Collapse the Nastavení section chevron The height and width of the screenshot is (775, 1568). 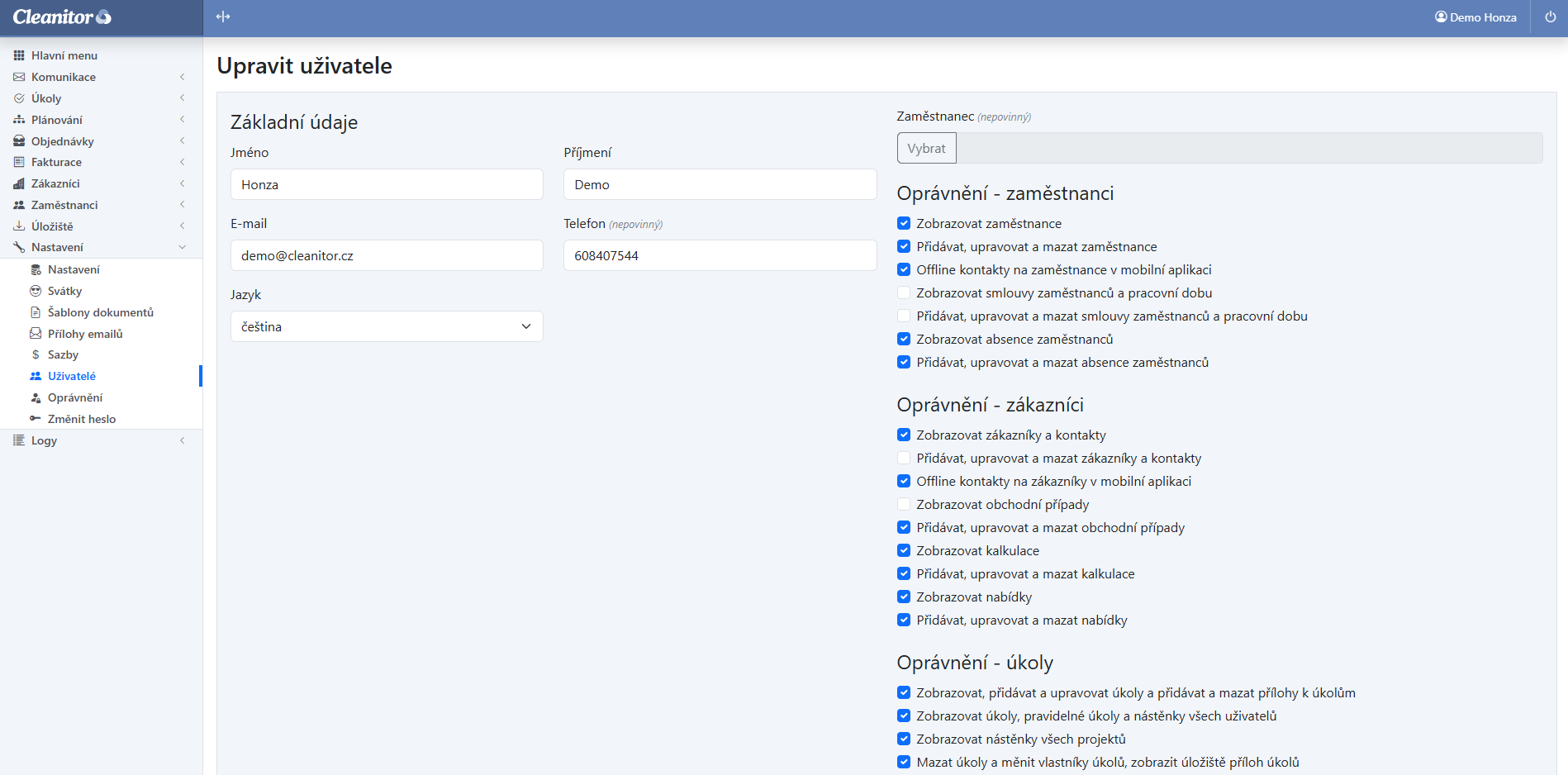(x=182, y=247)
